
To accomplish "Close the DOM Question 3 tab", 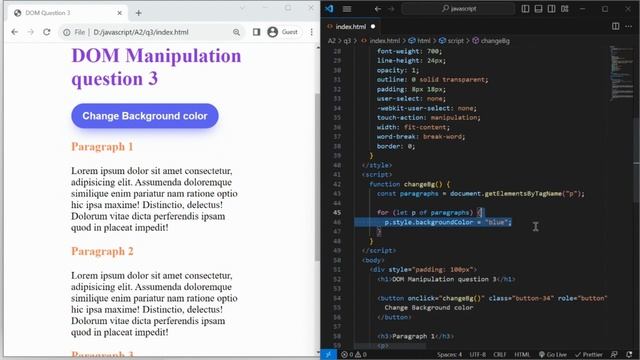I will pyautogui.click(x=120, y=13).
